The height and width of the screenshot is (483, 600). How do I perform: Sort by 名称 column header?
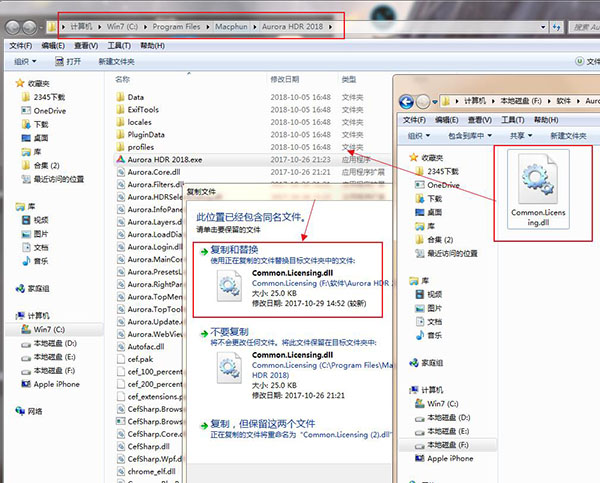[x=122, y=80]
